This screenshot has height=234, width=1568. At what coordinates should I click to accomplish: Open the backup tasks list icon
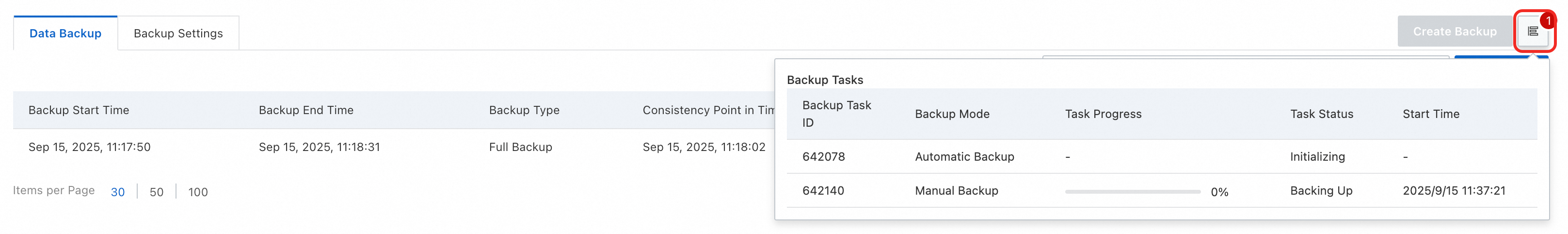tap(1532, 32)
